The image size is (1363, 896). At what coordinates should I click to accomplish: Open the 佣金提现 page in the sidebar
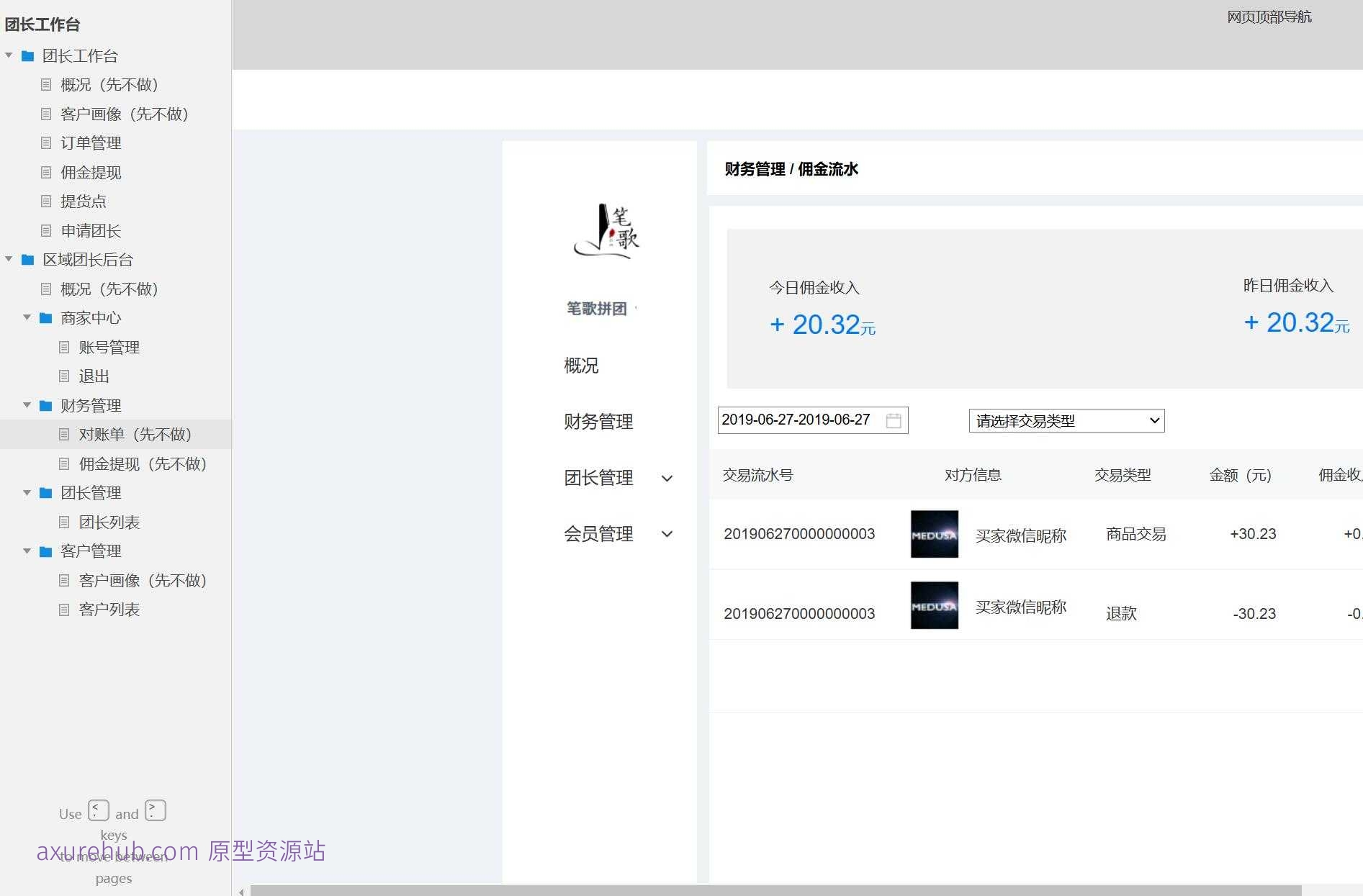(x=91, y=173)
